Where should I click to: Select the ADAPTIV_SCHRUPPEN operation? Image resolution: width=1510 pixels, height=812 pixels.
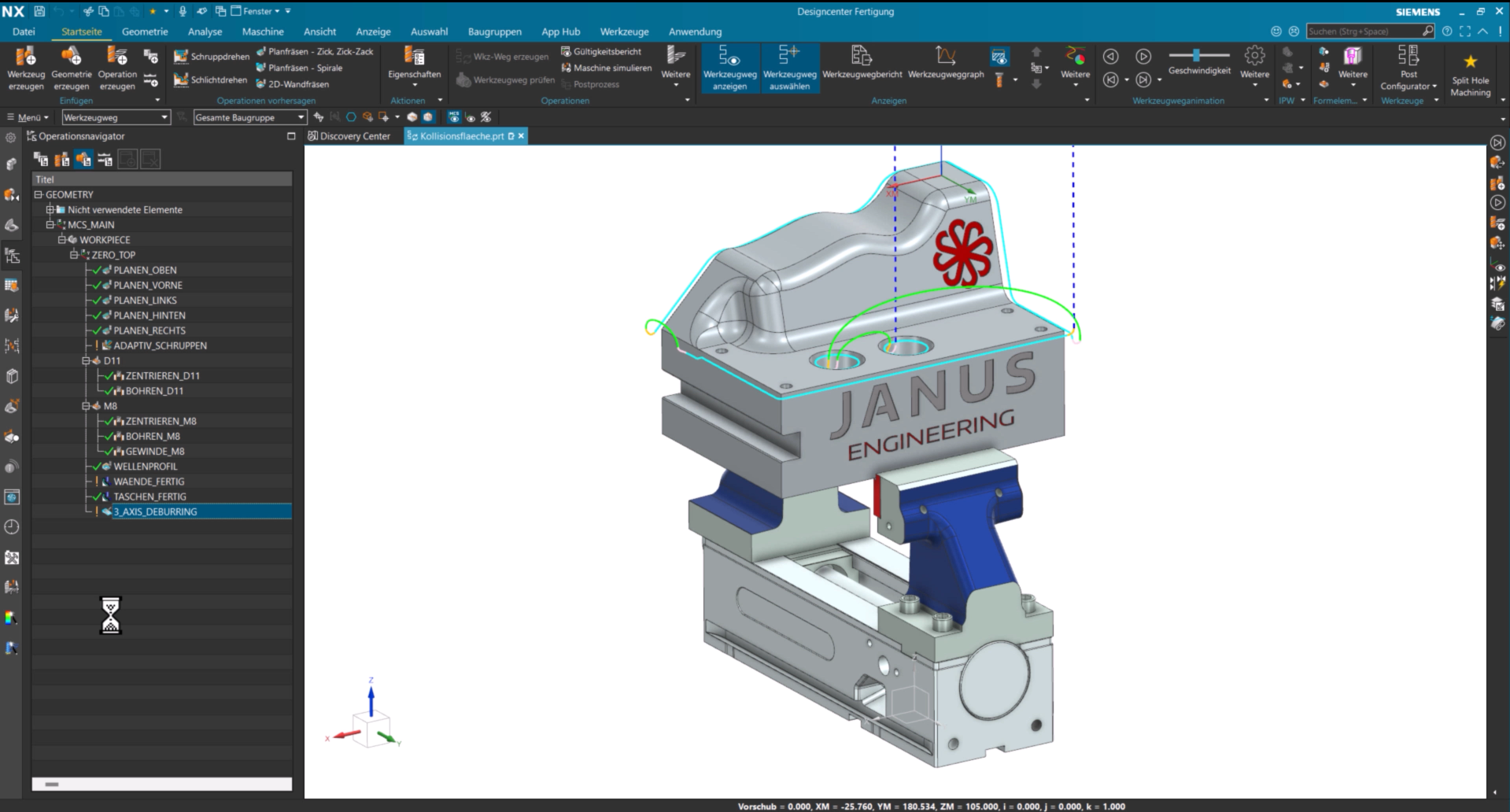click(160, 345)
